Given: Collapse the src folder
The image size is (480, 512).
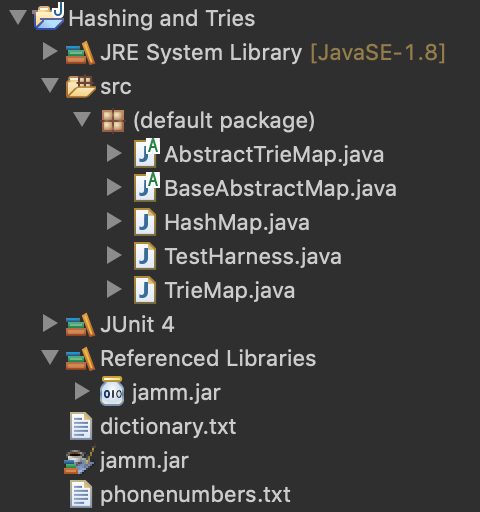Looking at the screenshot, I should click(x=50, y=85).
